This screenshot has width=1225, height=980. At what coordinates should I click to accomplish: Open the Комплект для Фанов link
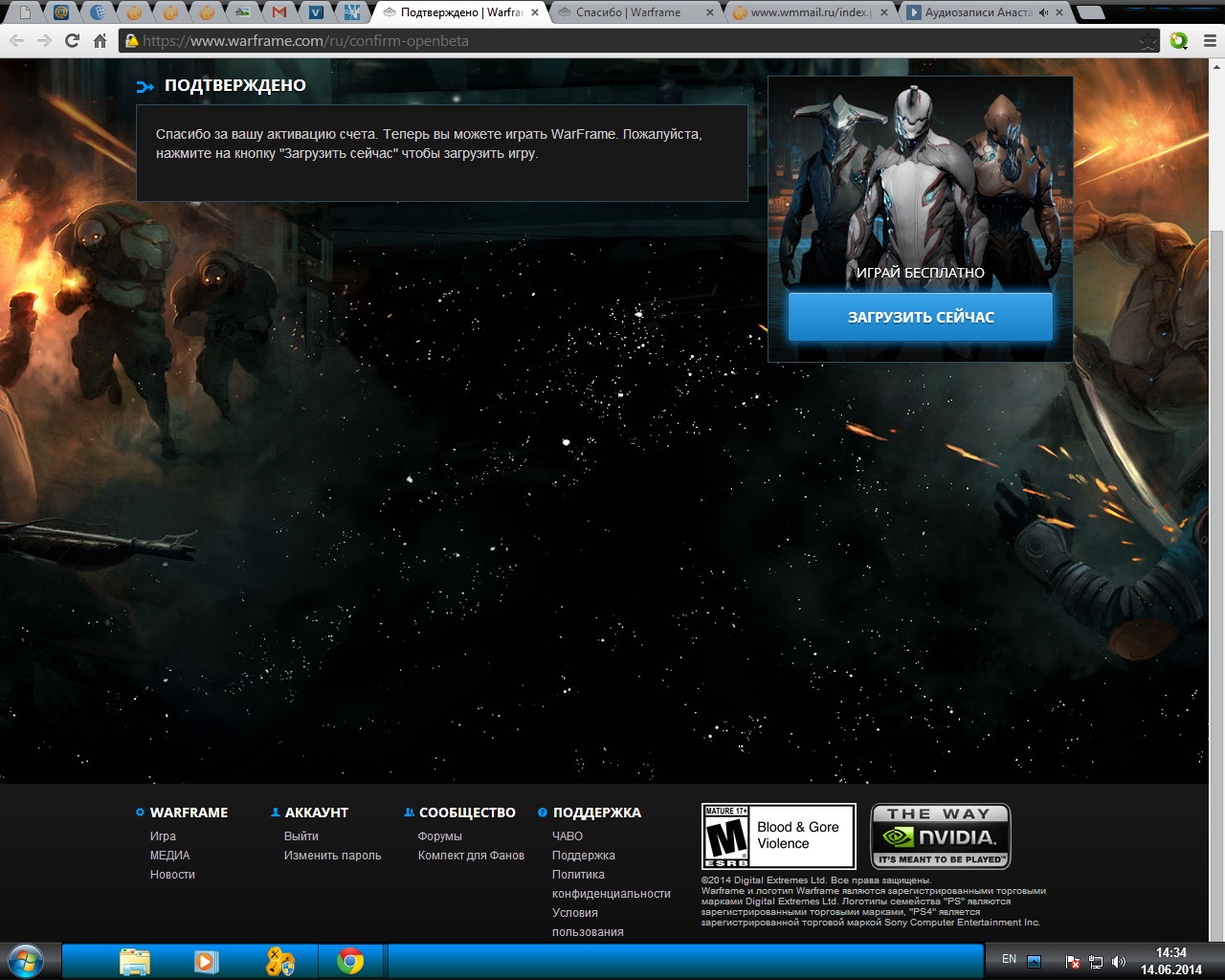[x=471, y=856]
